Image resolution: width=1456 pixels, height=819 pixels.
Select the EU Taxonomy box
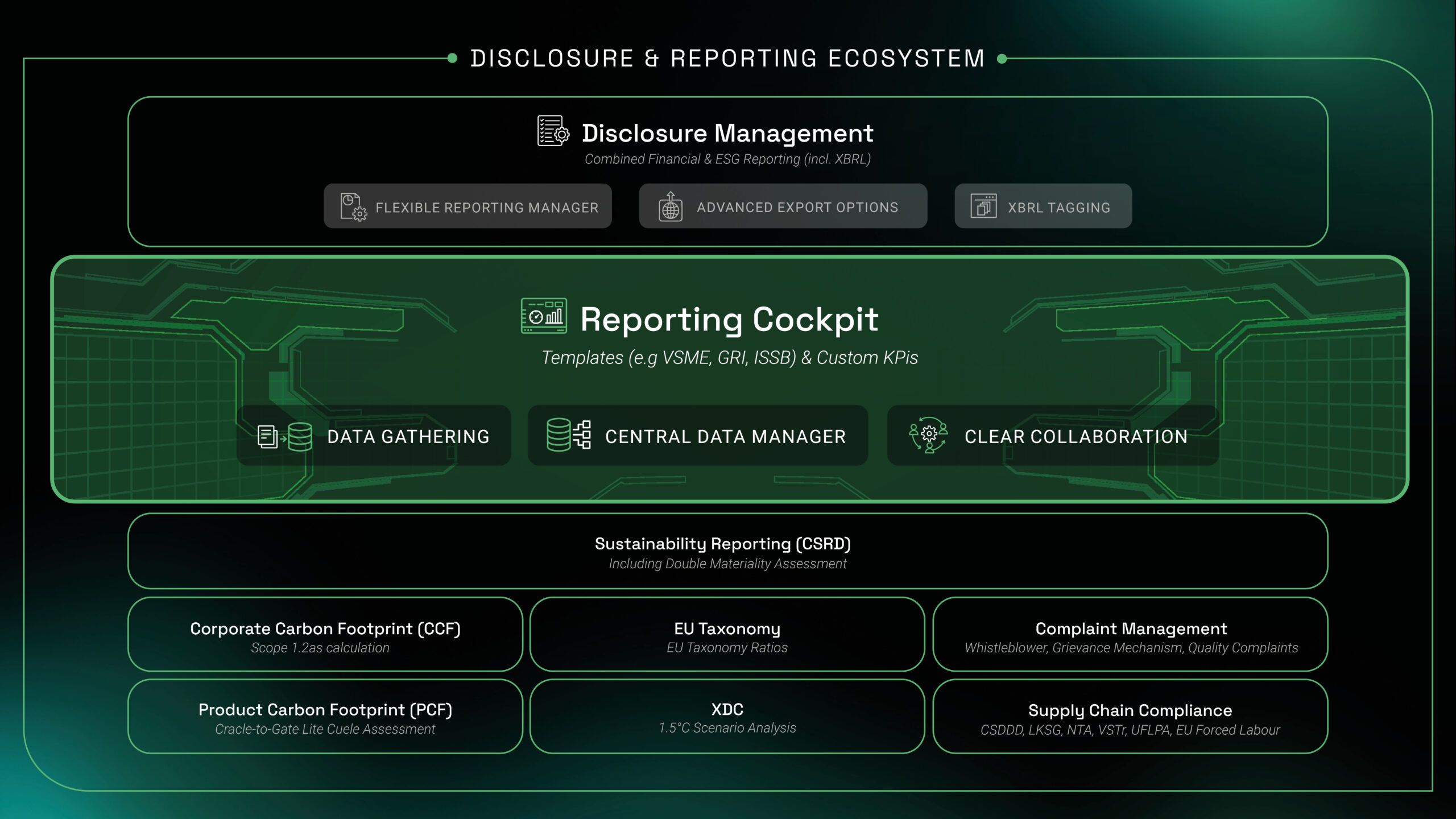click(x=727, y=635)
